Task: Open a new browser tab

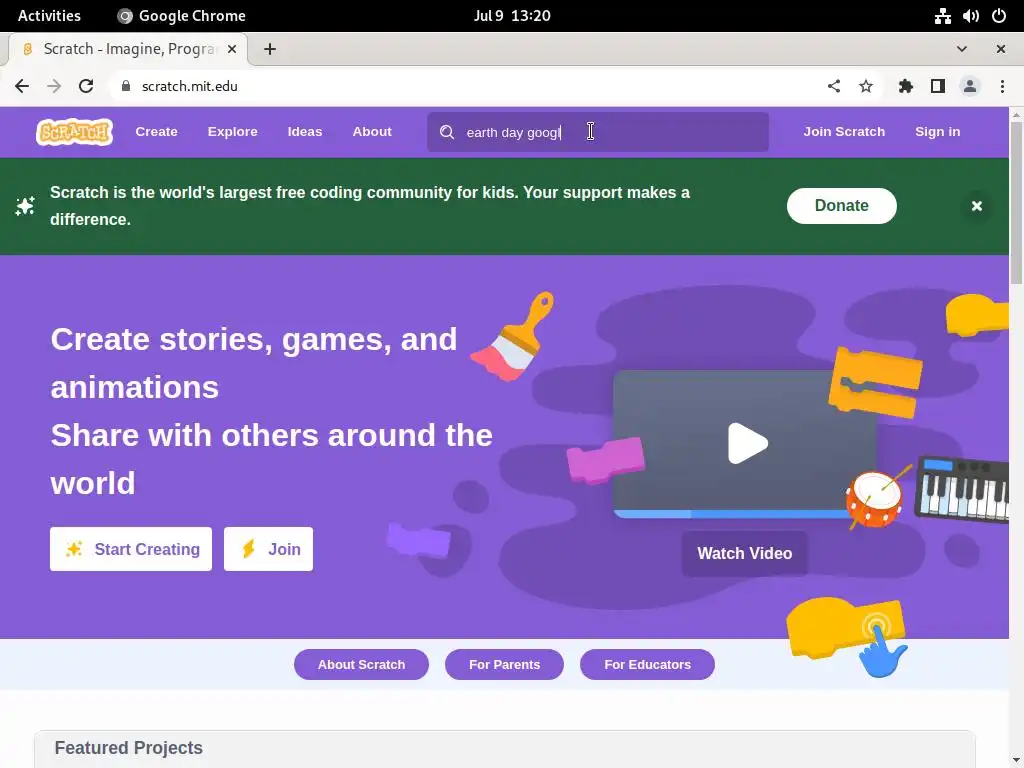Action: click(x=270, y=49)
